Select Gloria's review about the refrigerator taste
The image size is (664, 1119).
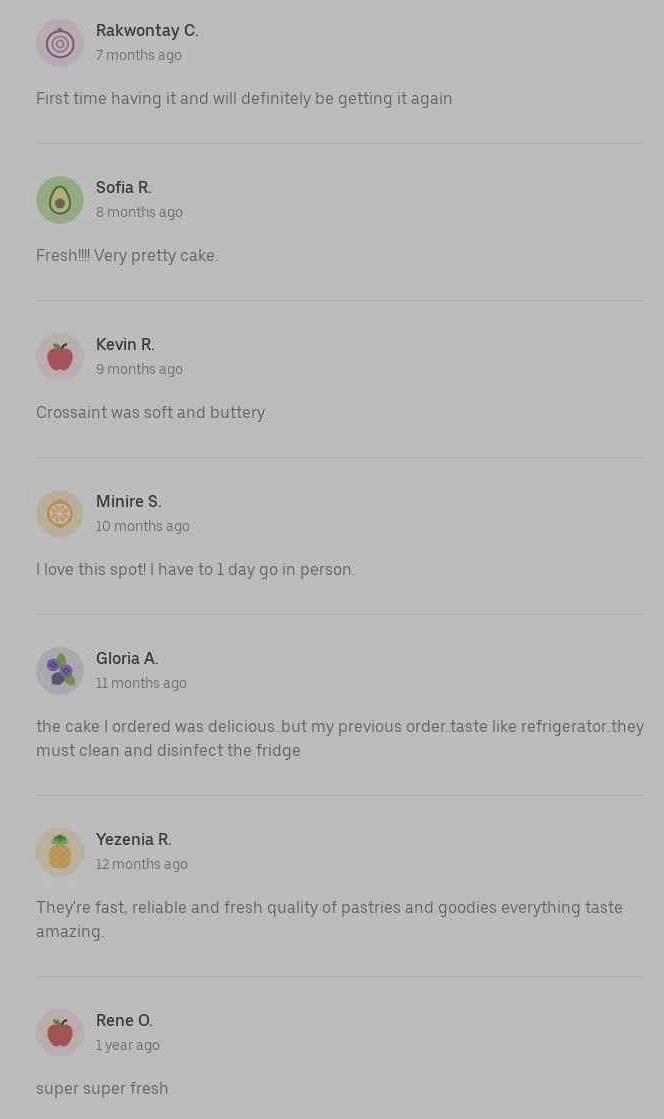[x=340, y=738]
